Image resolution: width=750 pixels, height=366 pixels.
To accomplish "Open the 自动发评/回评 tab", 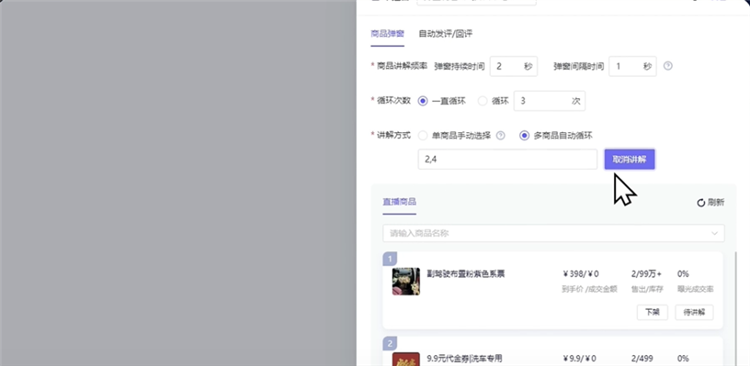I will point(446,34).
